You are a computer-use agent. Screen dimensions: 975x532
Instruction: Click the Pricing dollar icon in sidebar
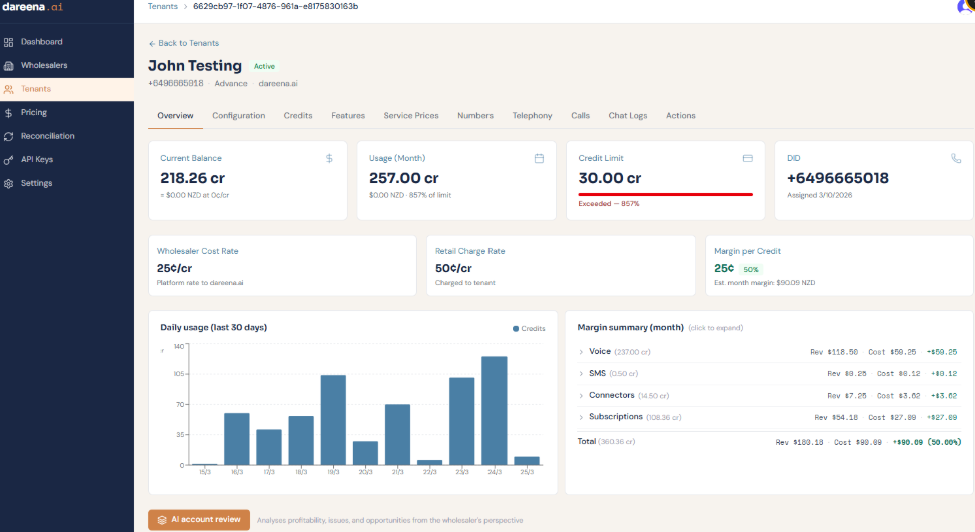[9, 113]
